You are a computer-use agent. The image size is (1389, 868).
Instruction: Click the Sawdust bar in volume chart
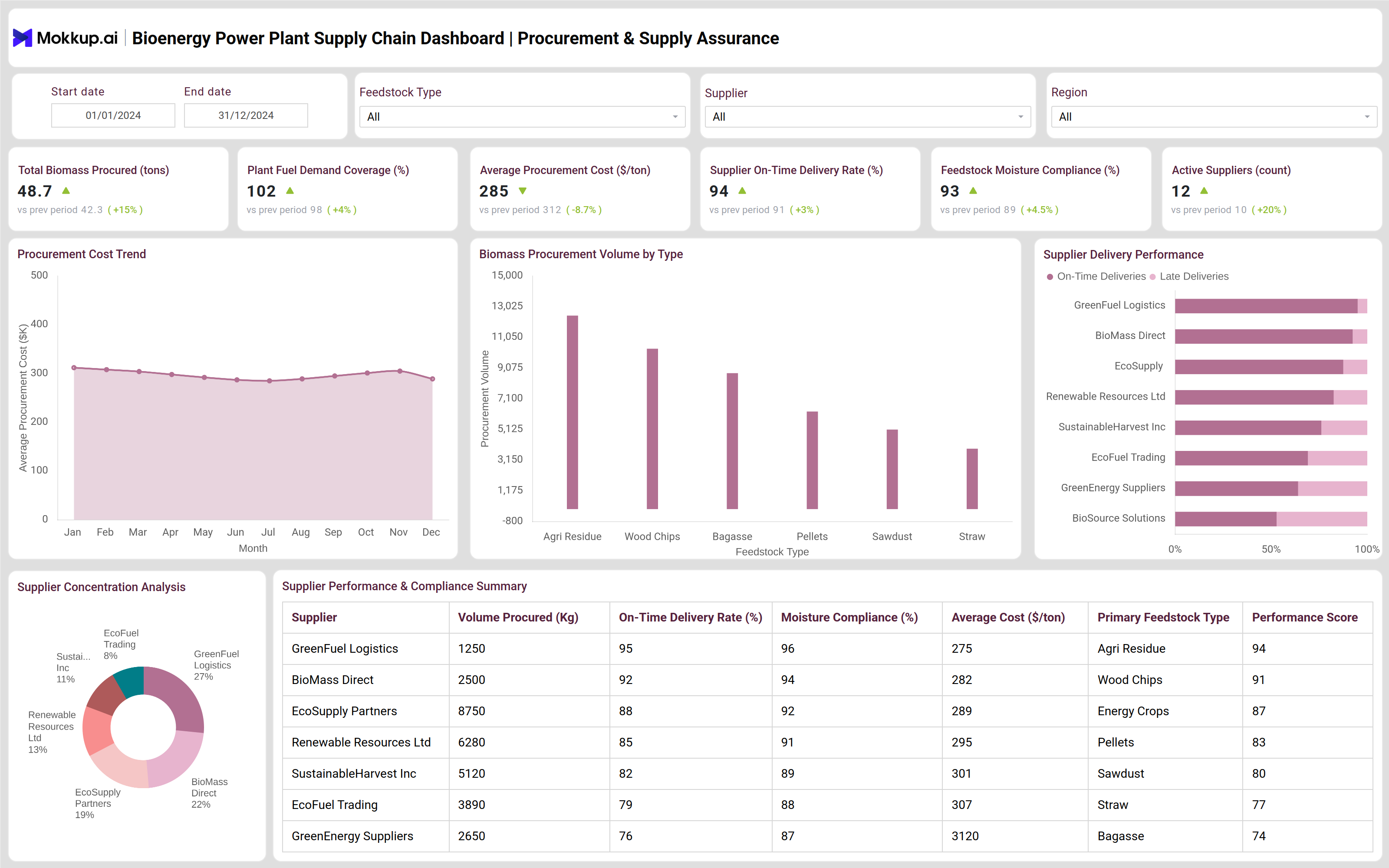click(892, 469)
